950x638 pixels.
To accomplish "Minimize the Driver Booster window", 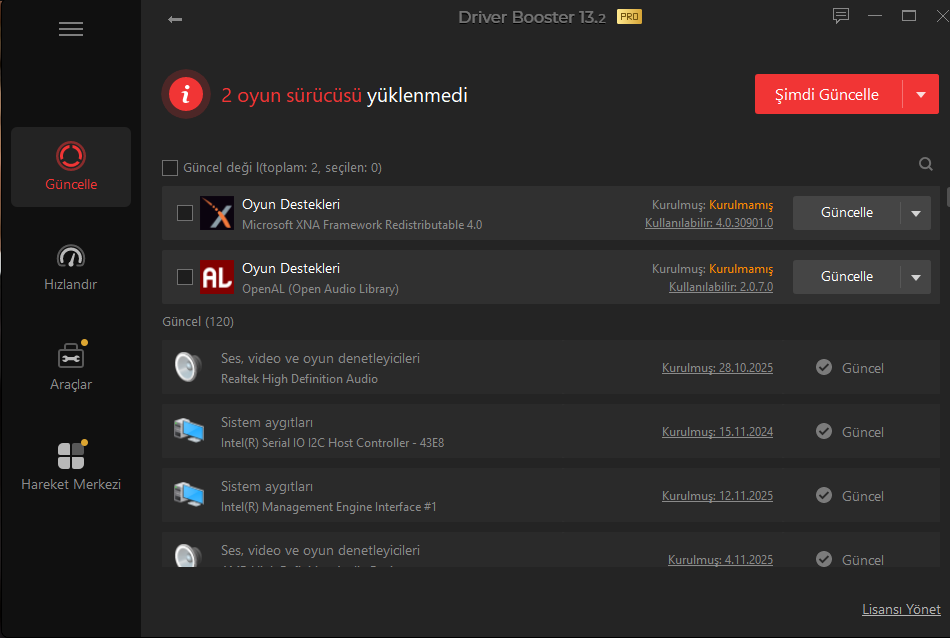I will tap(875, 16).
